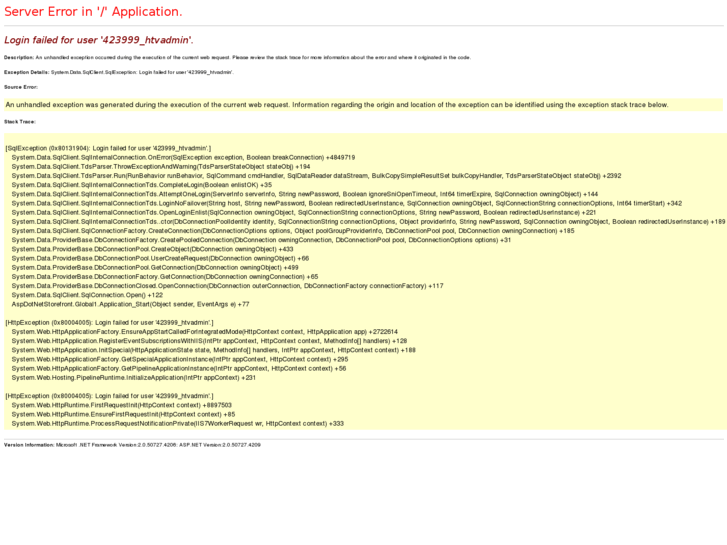The width and height of the screenshot is (727, 545).
Task: Click the '[SqlException (0x80131904)' line
Action: (x=108, y=148)
